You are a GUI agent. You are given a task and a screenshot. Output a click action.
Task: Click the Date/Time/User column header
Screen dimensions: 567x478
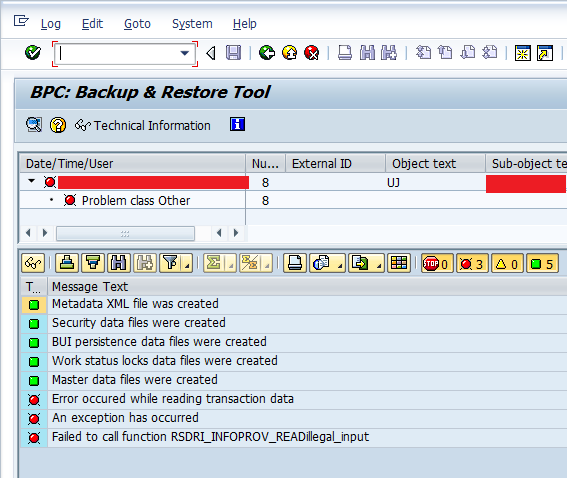coord(132,164)
